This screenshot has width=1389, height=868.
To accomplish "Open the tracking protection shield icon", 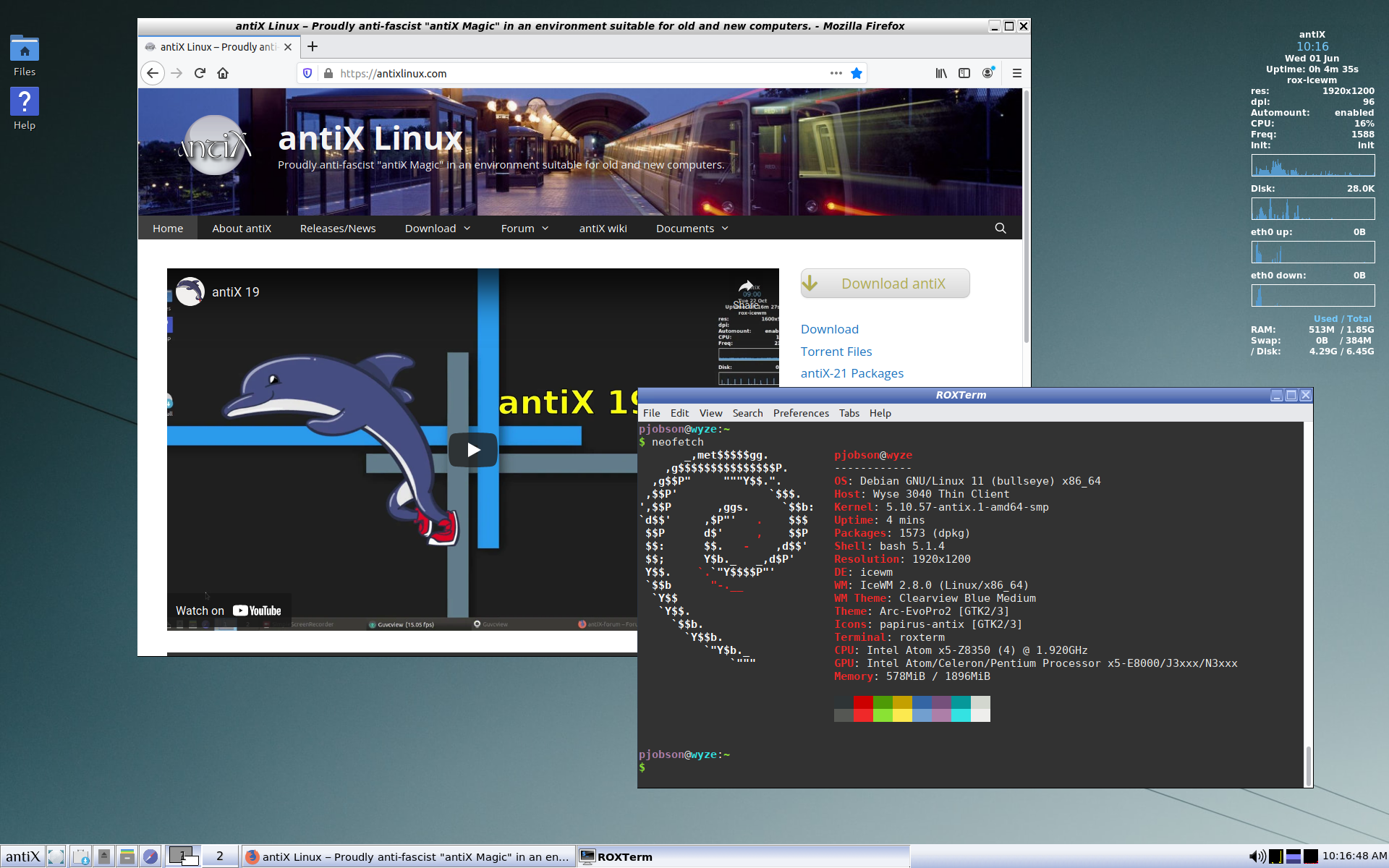I will pos(307,73).
